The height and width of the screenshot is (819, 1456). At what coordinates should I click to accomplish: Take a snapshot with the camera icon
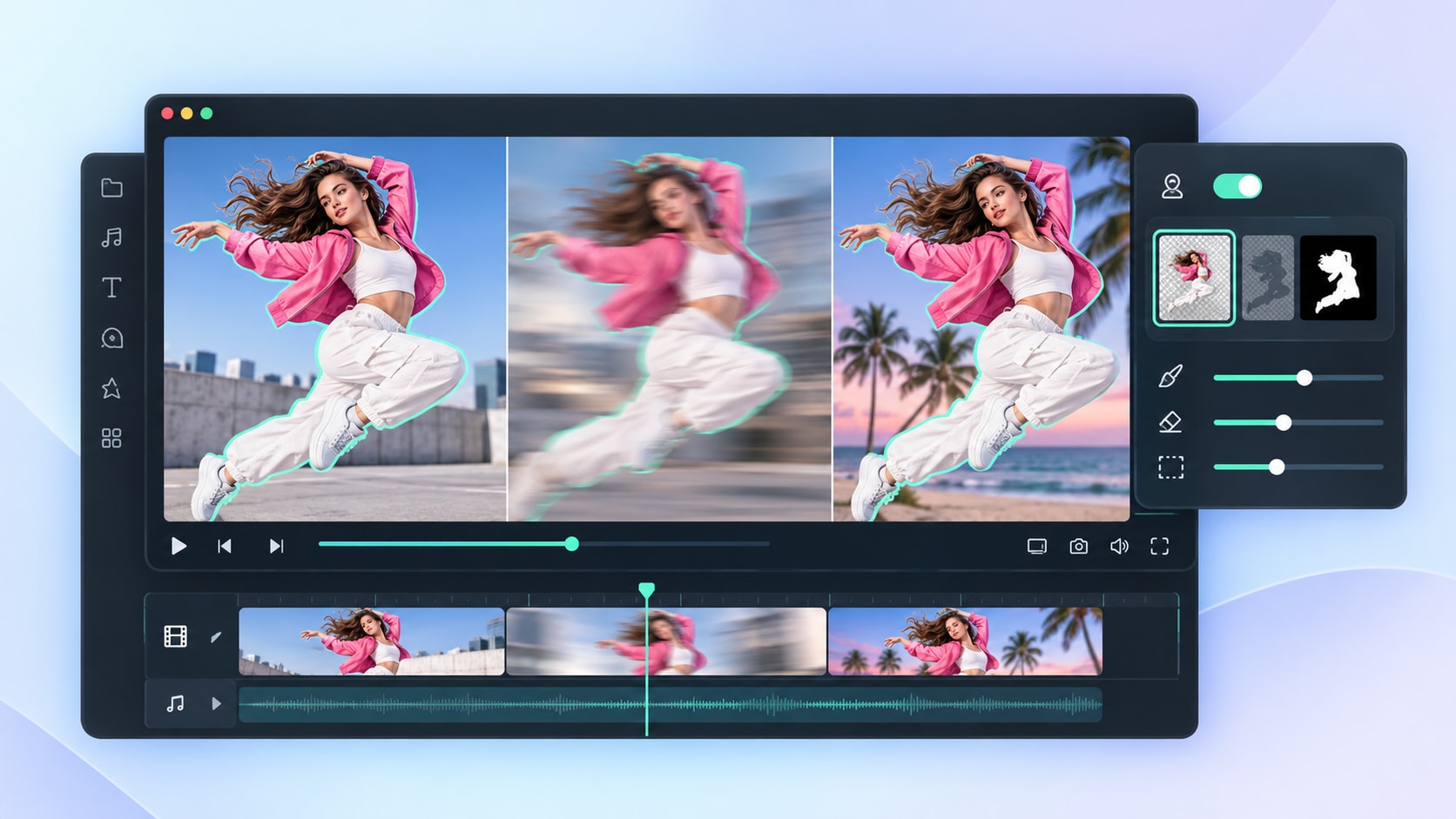point(1078,546)
